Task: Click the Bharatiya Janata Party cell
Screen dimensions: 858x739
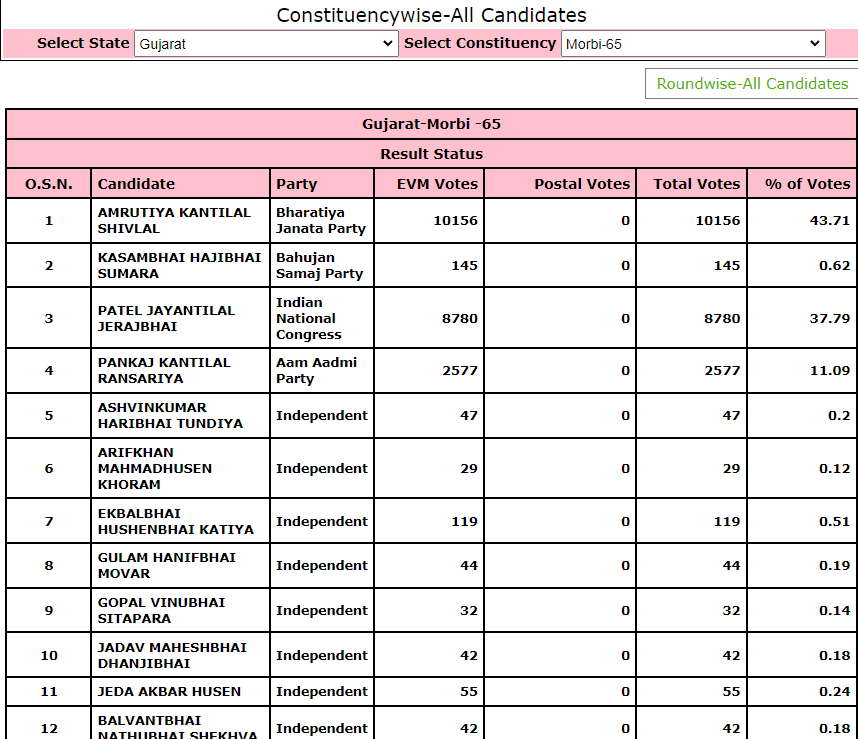Action: click(322, 220)
